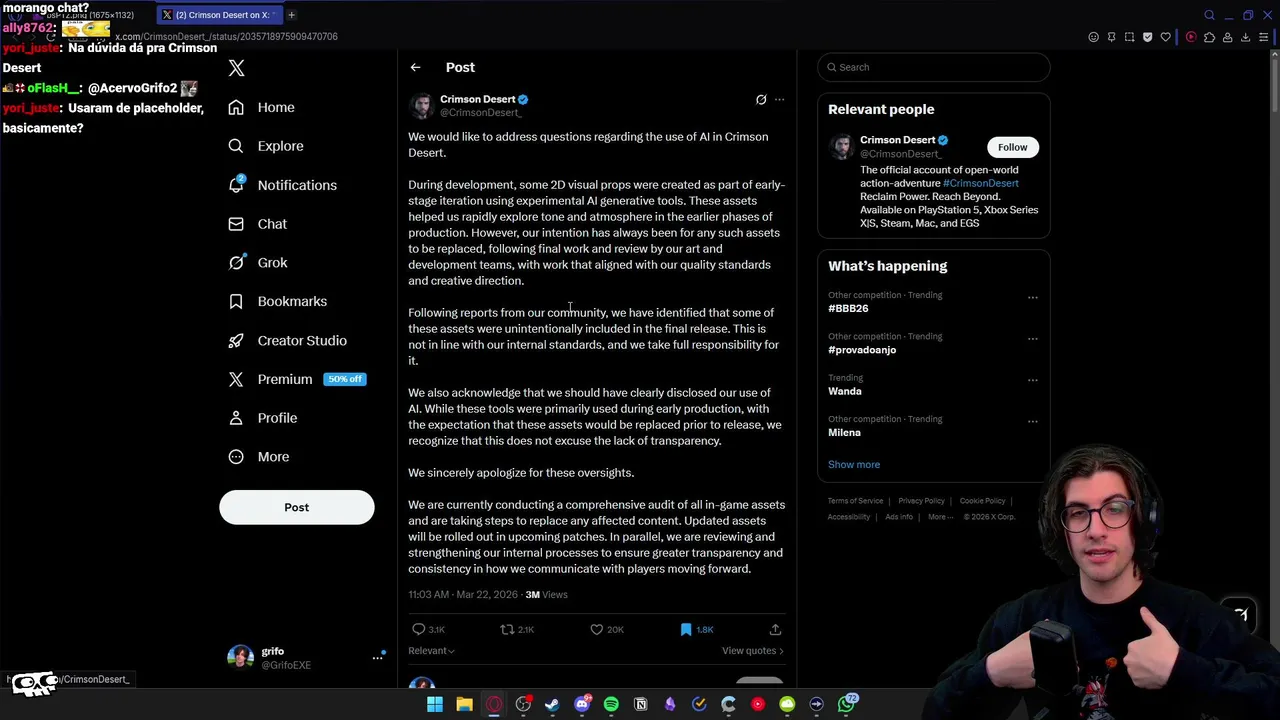Expand the More sidebar menu
Image resolution: width=1280 pixels, height=720 pixels.
(258, 457)
